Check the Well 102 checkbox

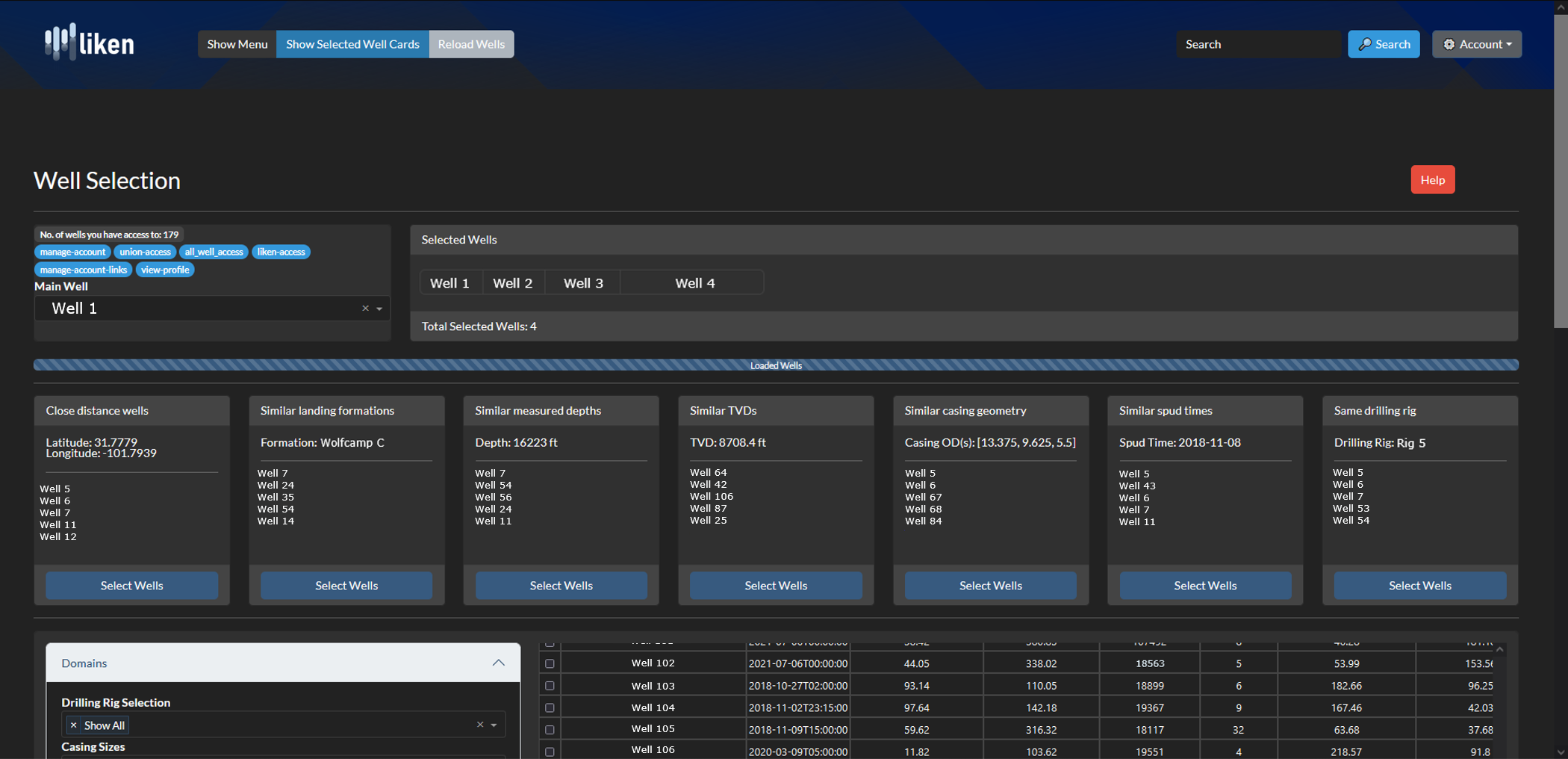click(x=550, y=663)
